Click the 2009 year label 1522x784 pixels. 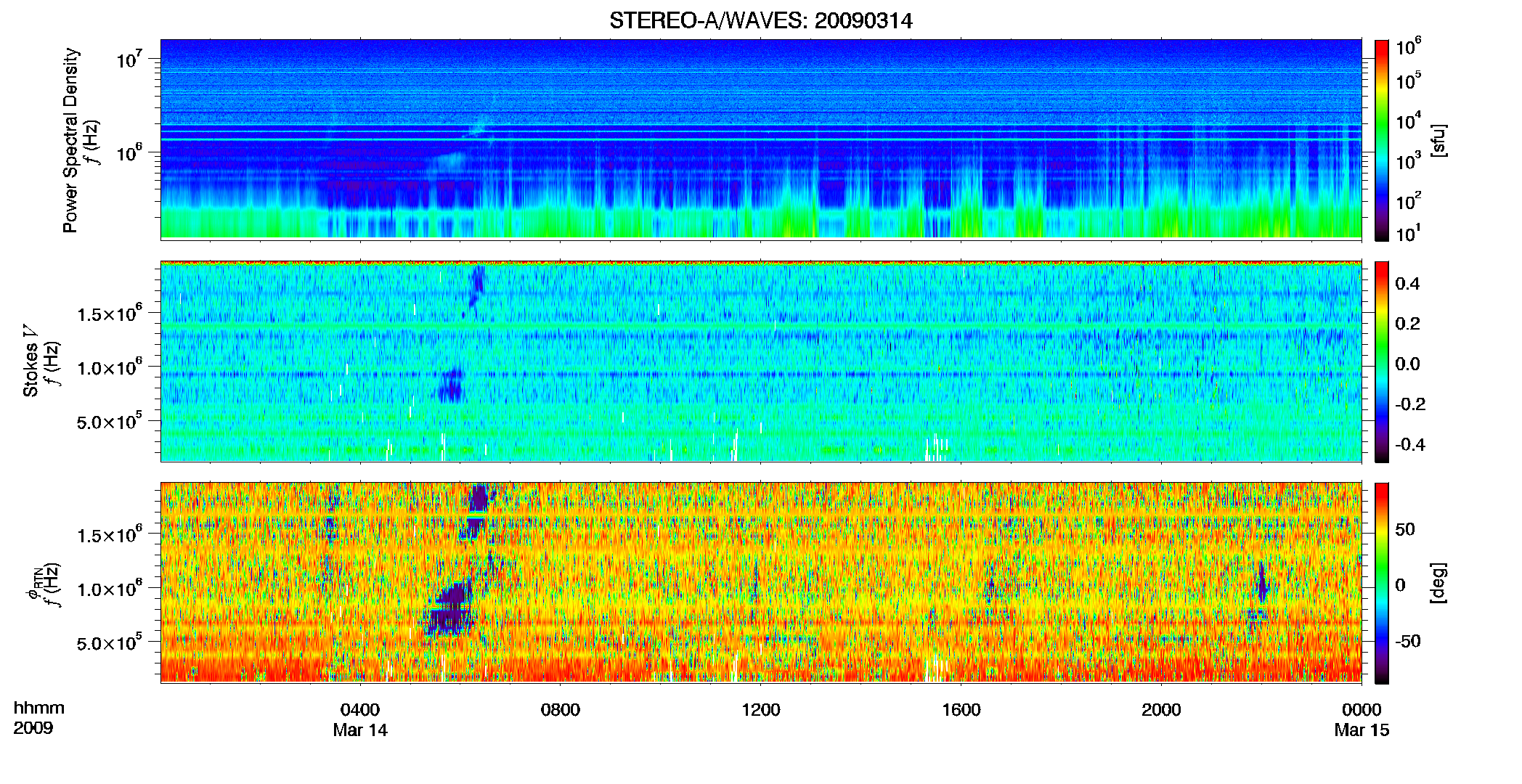(x=33, y=728)
